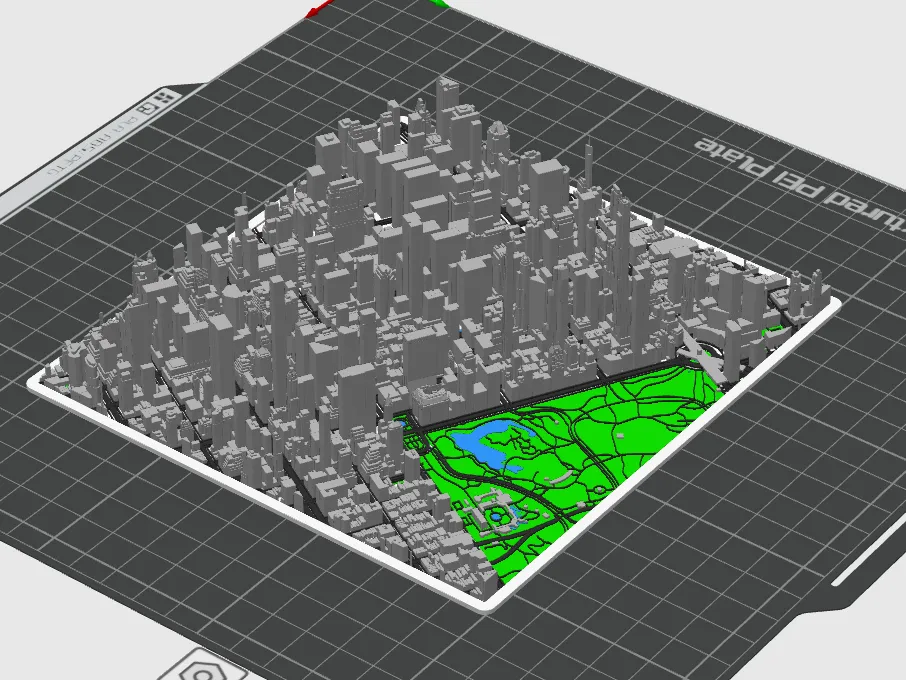Click the Bambu logo on plate corner

click(166, 98)
